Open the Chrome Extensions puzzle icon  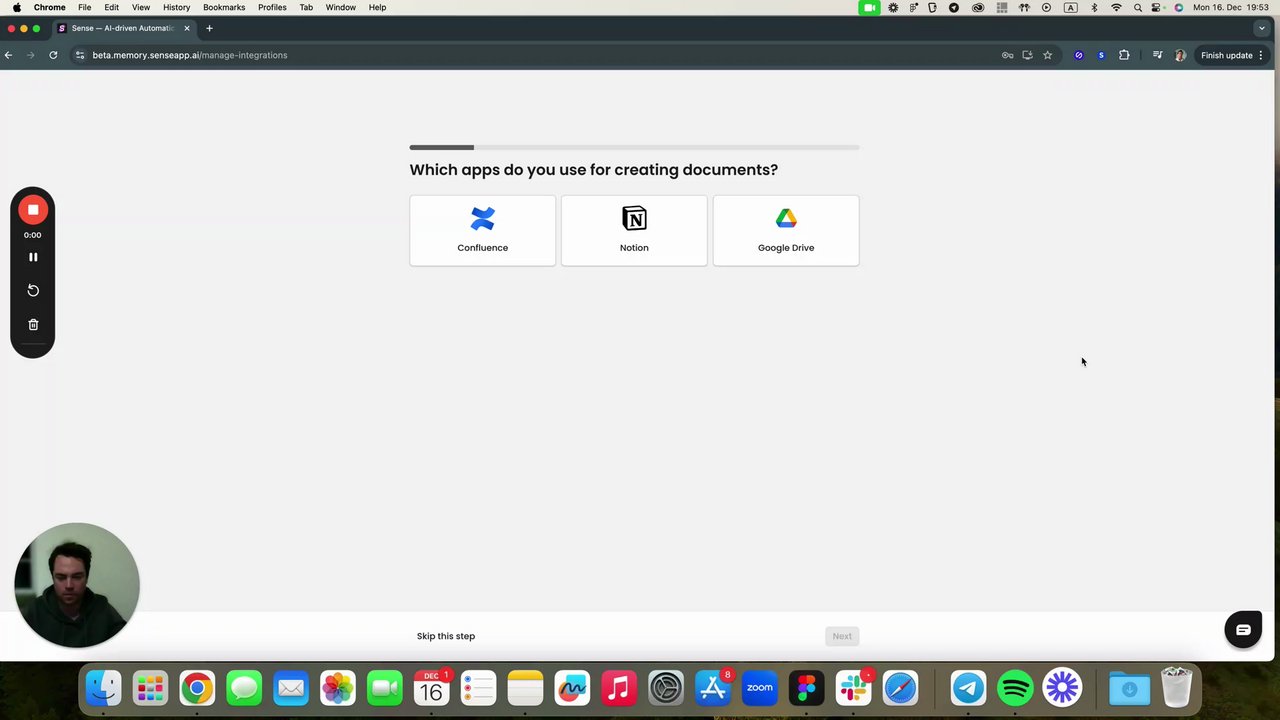(x=1124, y=55)
